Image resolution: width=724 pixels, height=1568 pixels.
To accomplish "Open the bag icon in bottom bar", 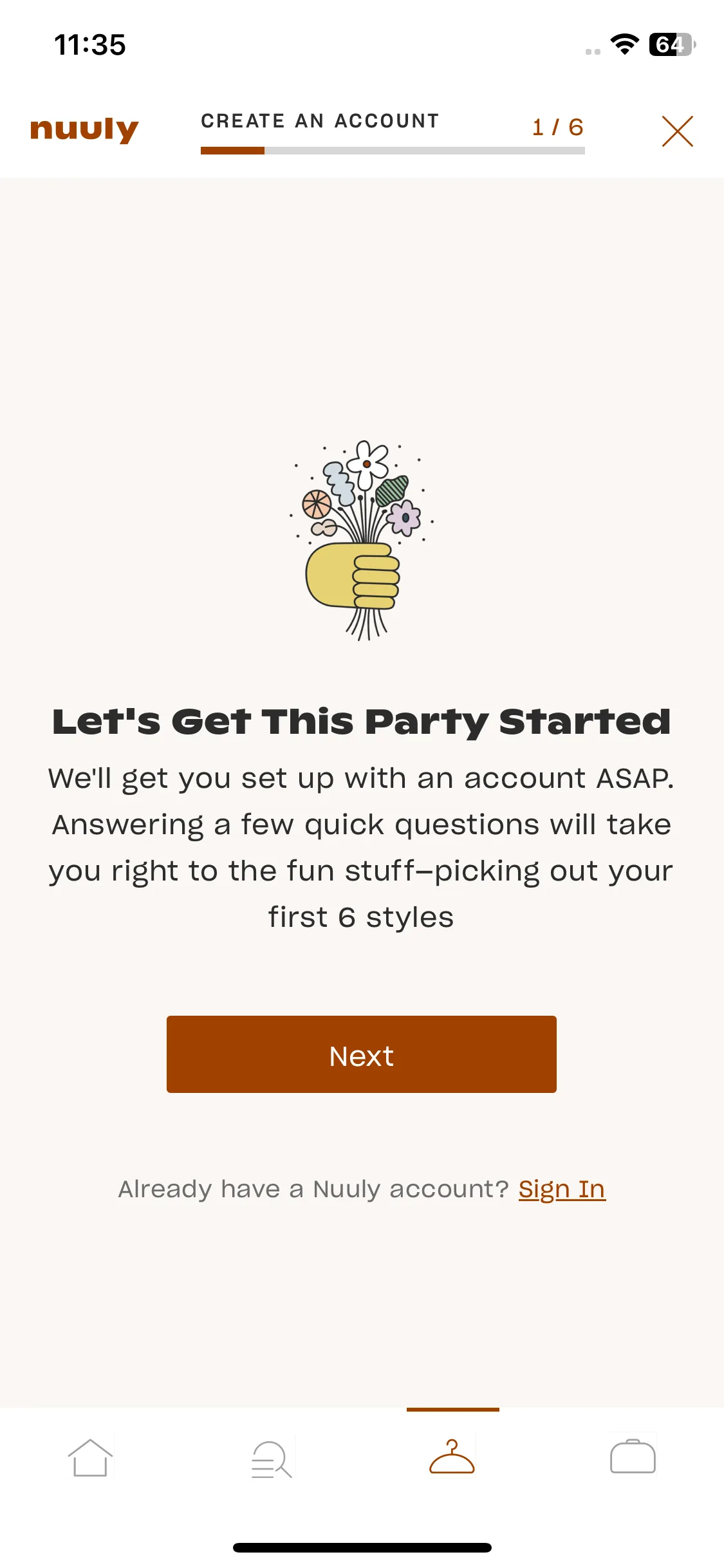I will [633, 1457].
